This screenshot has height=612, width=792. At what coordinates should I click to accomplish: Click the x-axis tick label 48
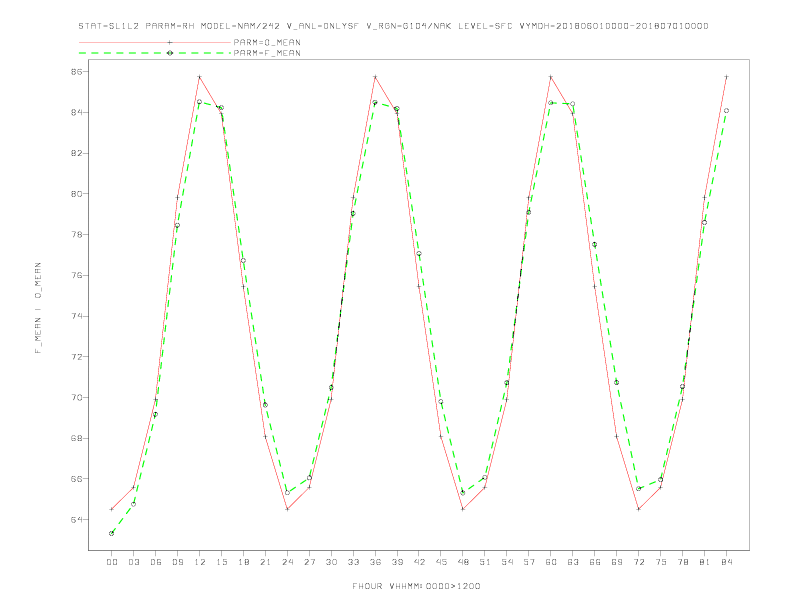(x=463, y=562)
